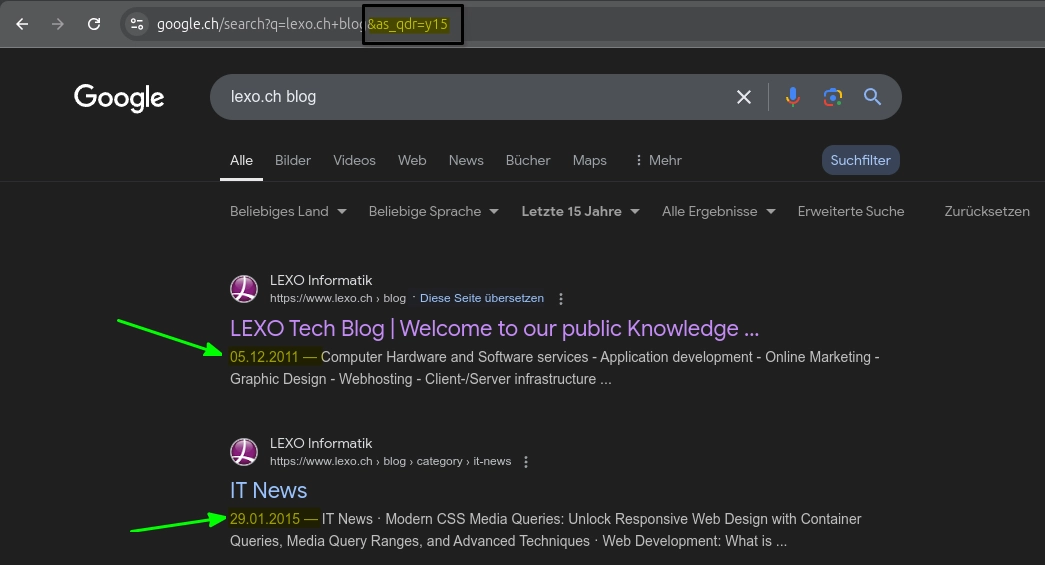Open site information icon in address bar
1045x565 pixels.
137,24
